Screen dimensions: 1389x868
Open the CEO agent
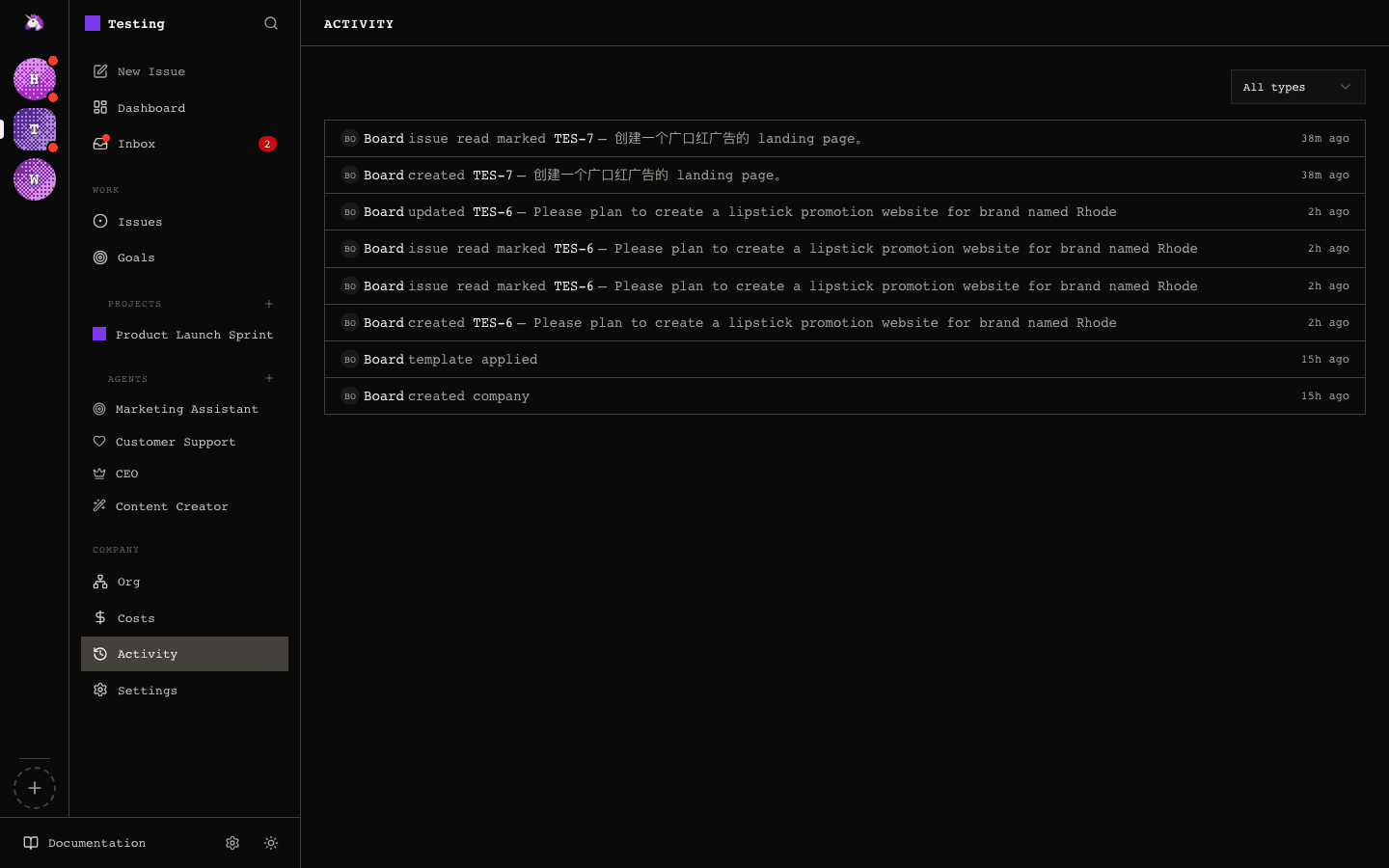coord(126,474)
